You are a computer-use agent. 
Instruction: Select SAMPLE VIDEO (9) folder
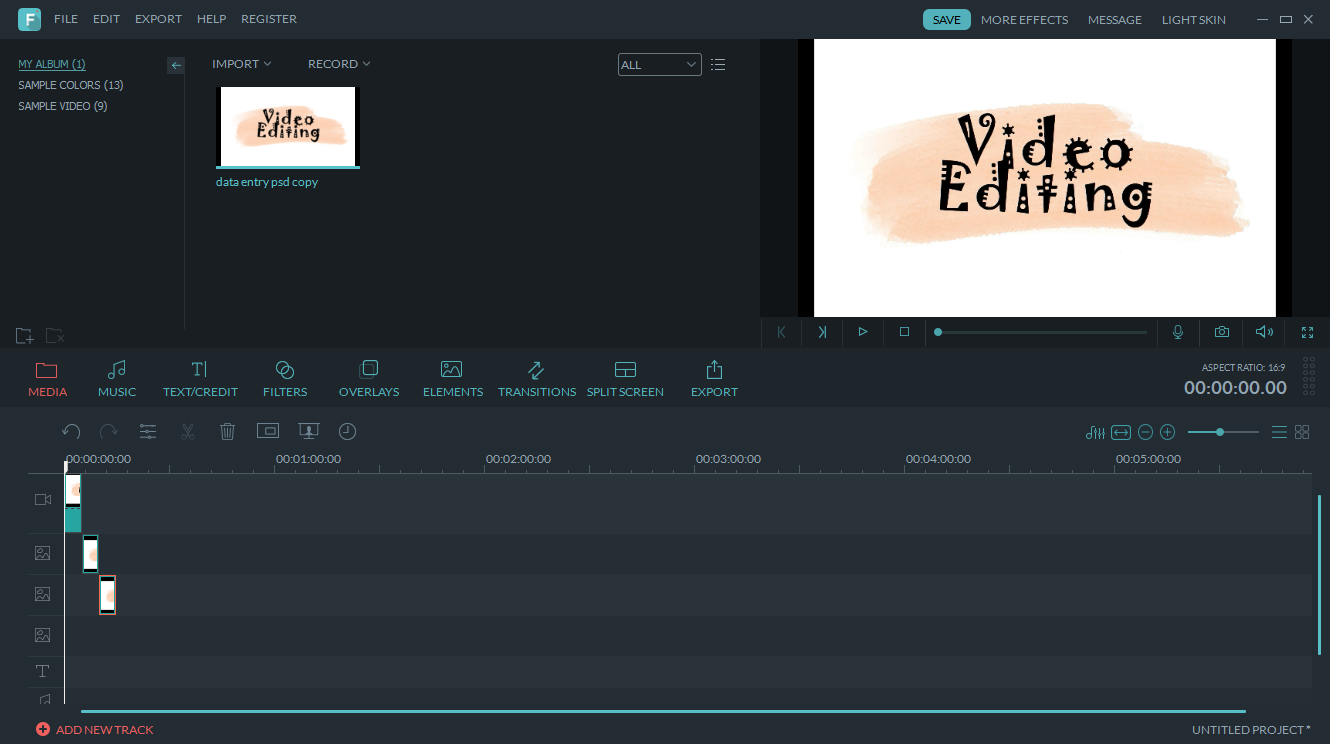[63, 106]
